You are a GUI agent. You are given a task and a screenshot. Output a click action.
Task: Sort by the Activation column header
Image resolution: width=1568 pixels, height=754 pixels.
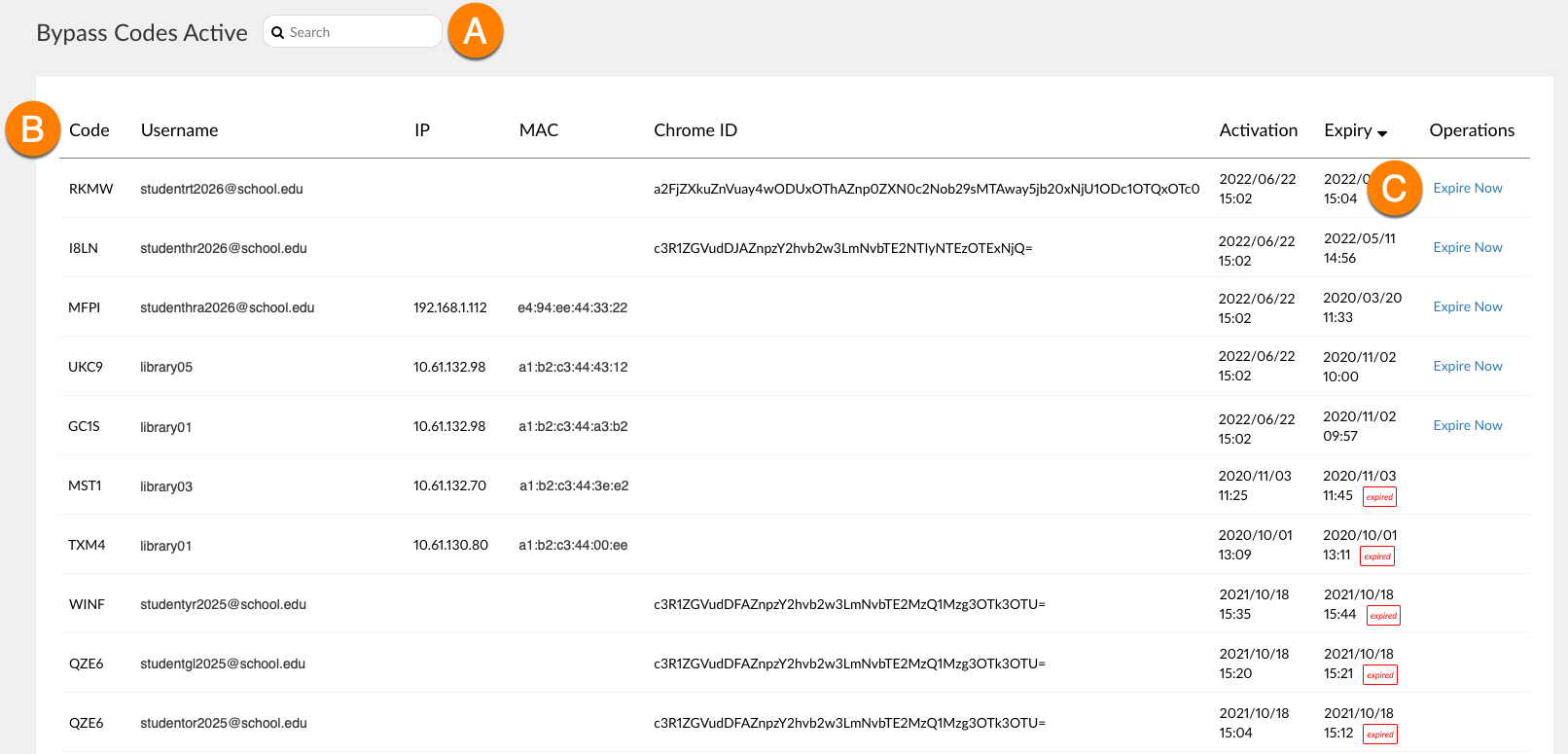(1258, 130)
